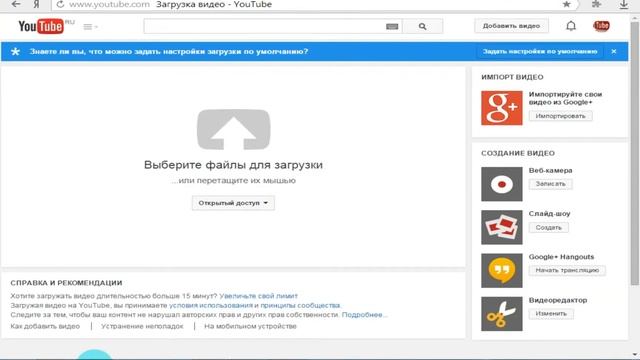Open notifications bell
640x360 pixels.
pyautogui.click(x=571, y=26)
